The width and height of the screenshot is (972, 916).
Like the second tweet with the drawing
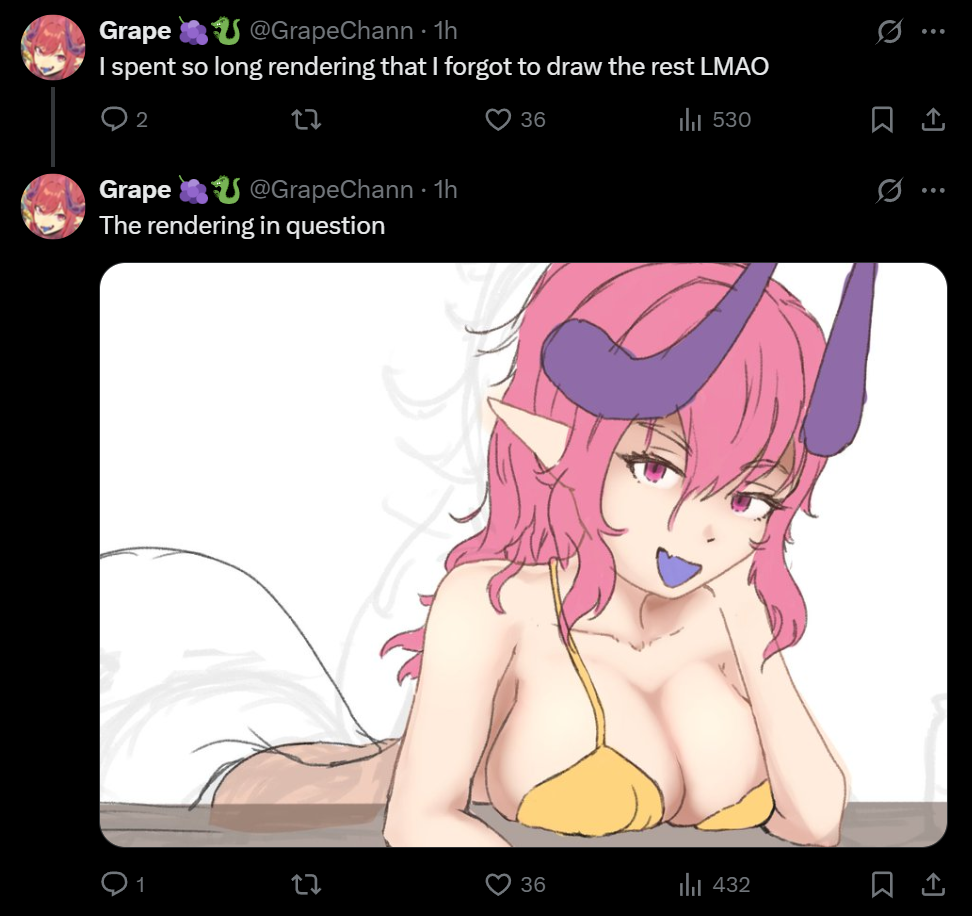[515, 884]
